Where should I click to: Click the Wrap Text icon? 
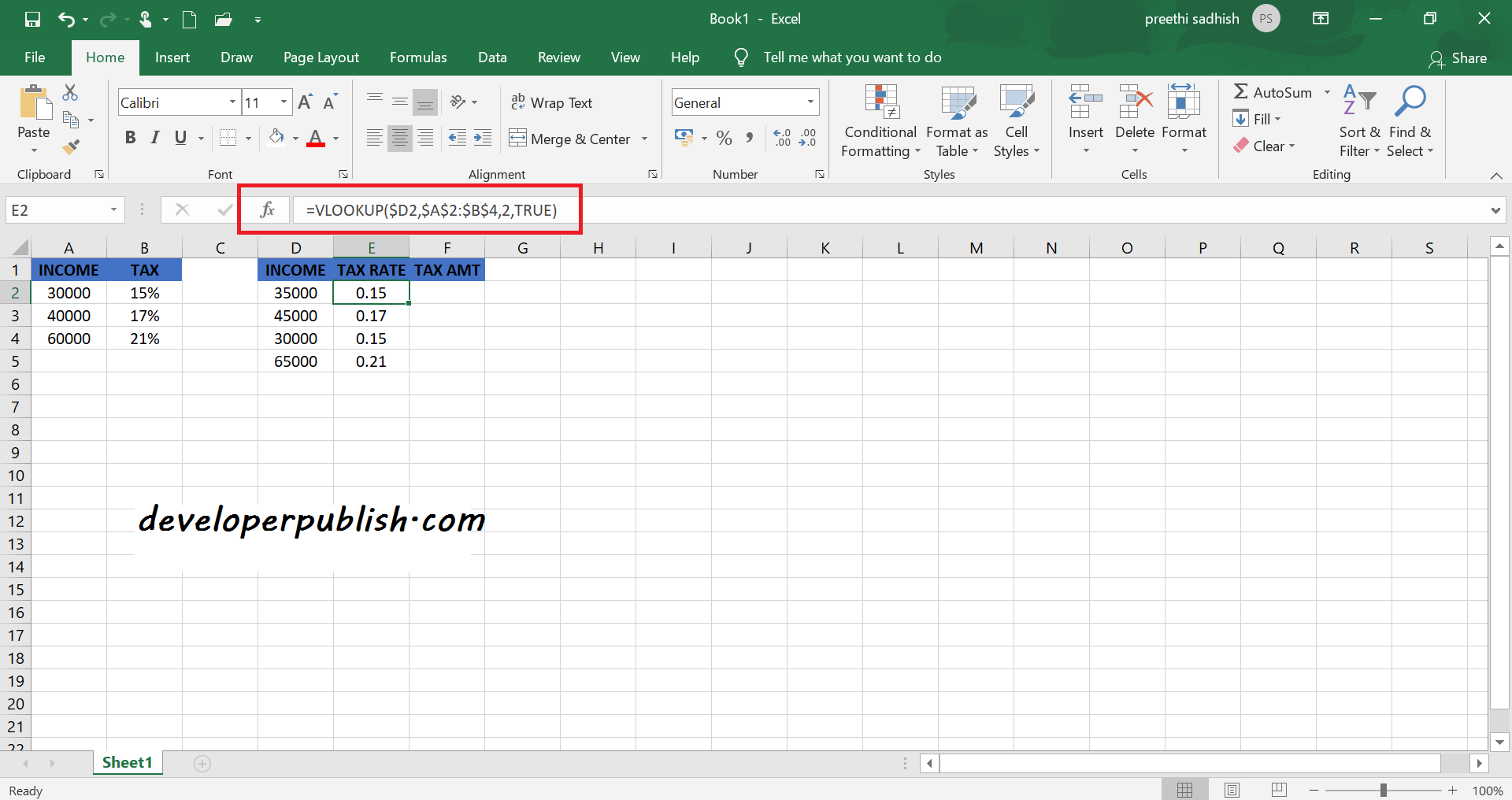(x=518, y=102)
